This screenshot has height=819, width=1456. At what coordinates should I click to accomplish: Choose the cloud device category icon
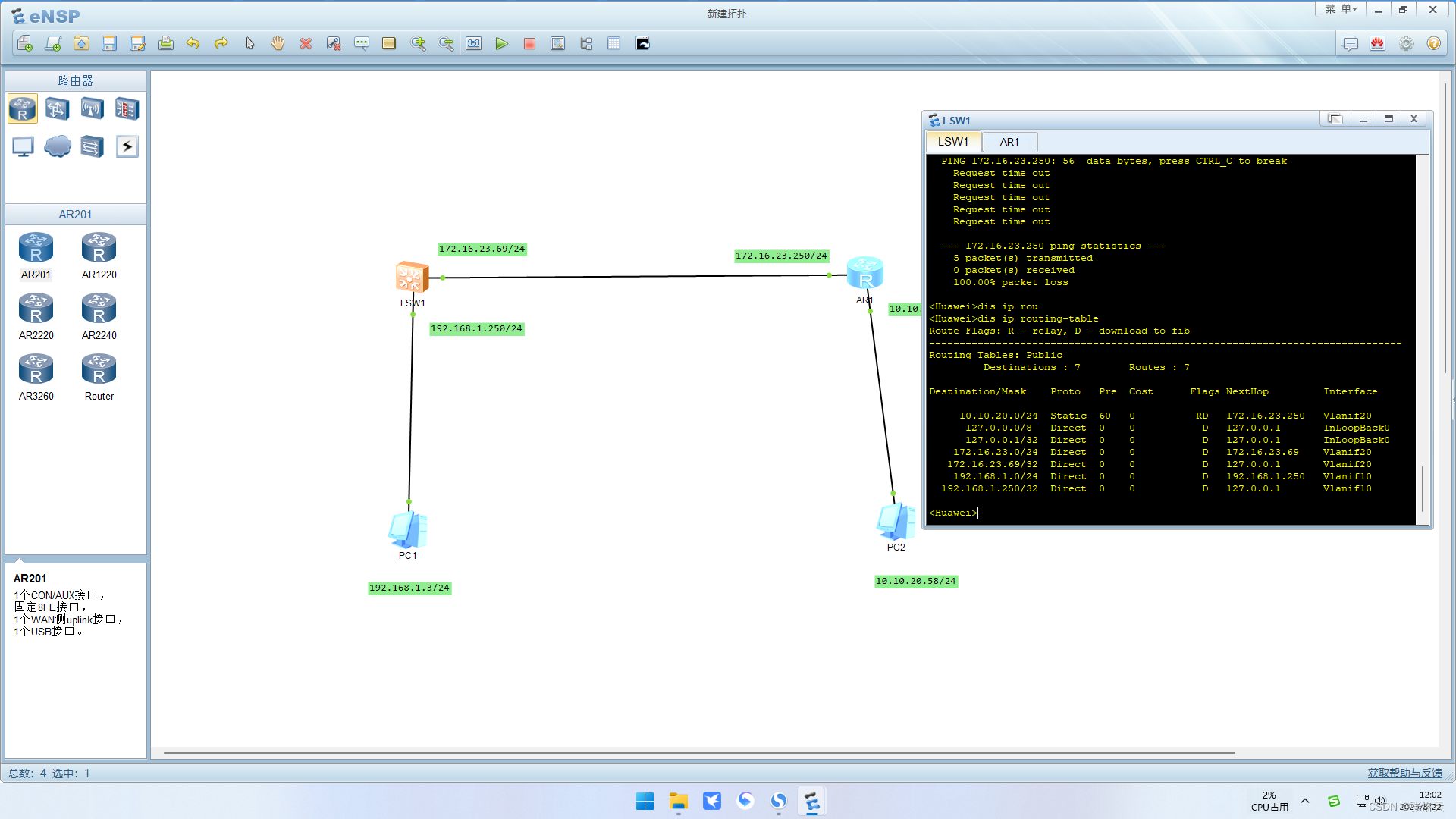pyautogui.click(x=57, y=146)
